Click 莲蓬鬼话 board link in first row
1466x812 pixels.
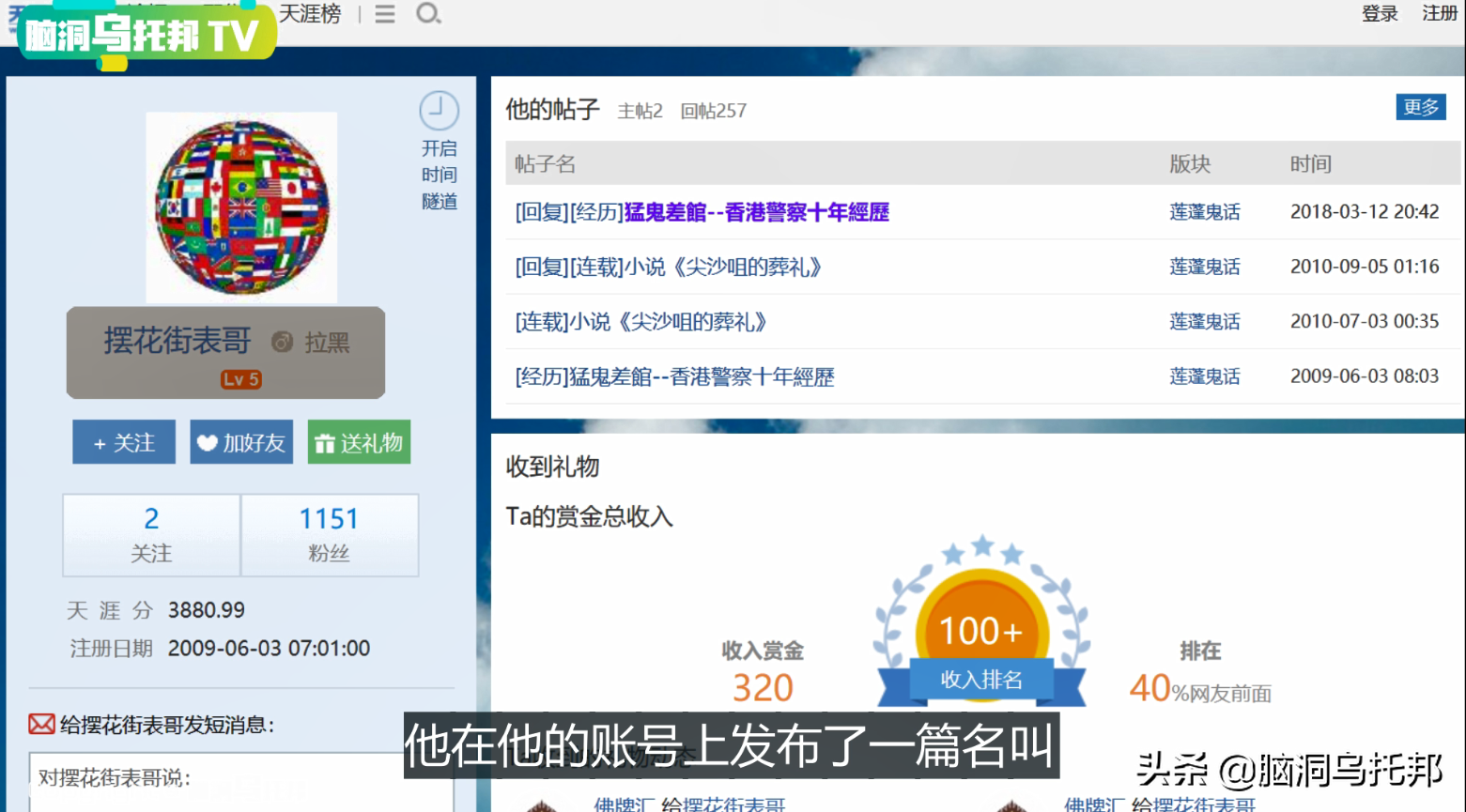pyautogui.click(x=1204, y=212)
